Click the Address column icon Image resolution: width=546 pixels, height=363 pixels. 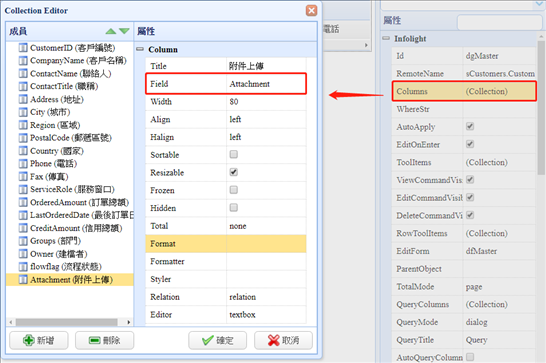pos(23,99)
